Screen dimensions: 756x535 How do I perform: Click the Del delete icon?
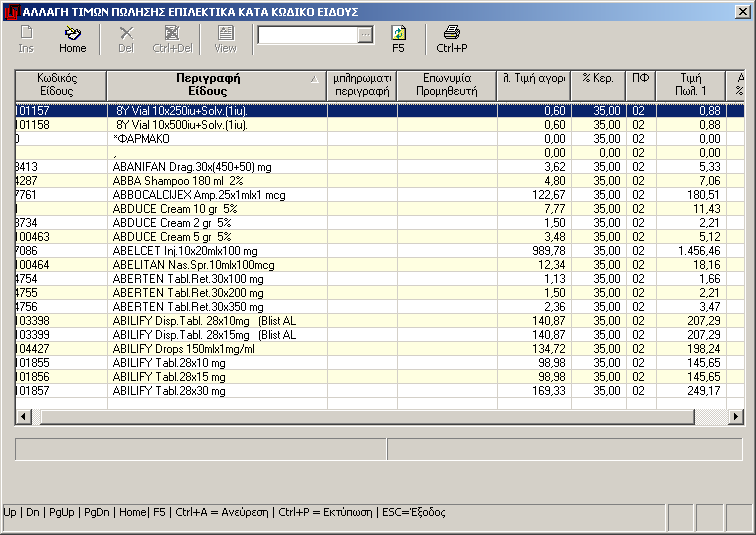[x=126, y=39]
